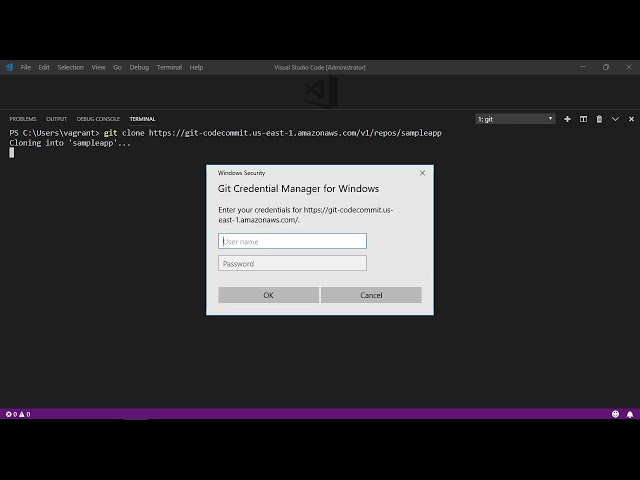Split the terminal pane
The width and height of the screenshot is (640, 480).
583,119
